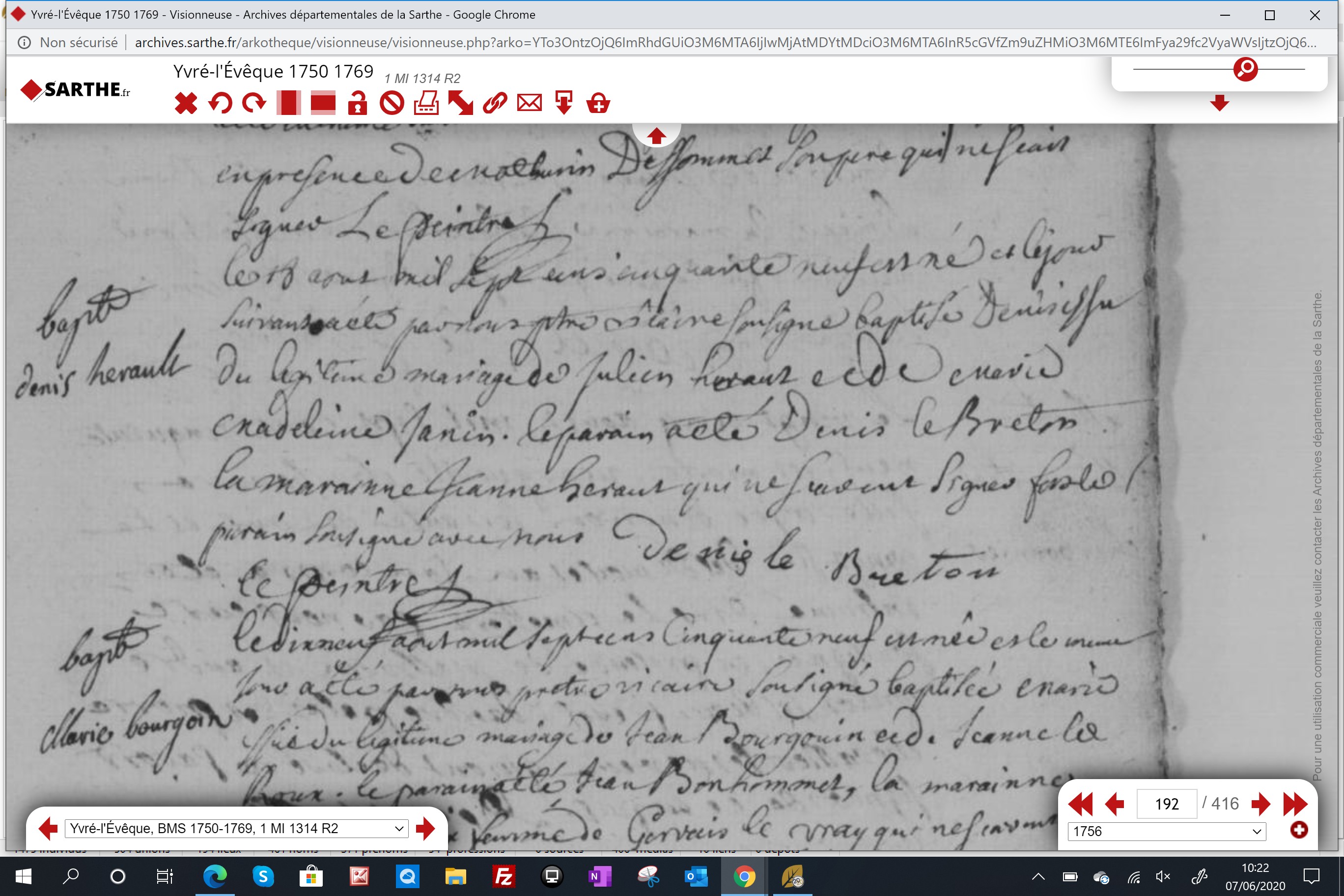The width and height of the screenshot is (1344, 896).
Task: Click the page number field showing 192
Action: (1167, 804)
